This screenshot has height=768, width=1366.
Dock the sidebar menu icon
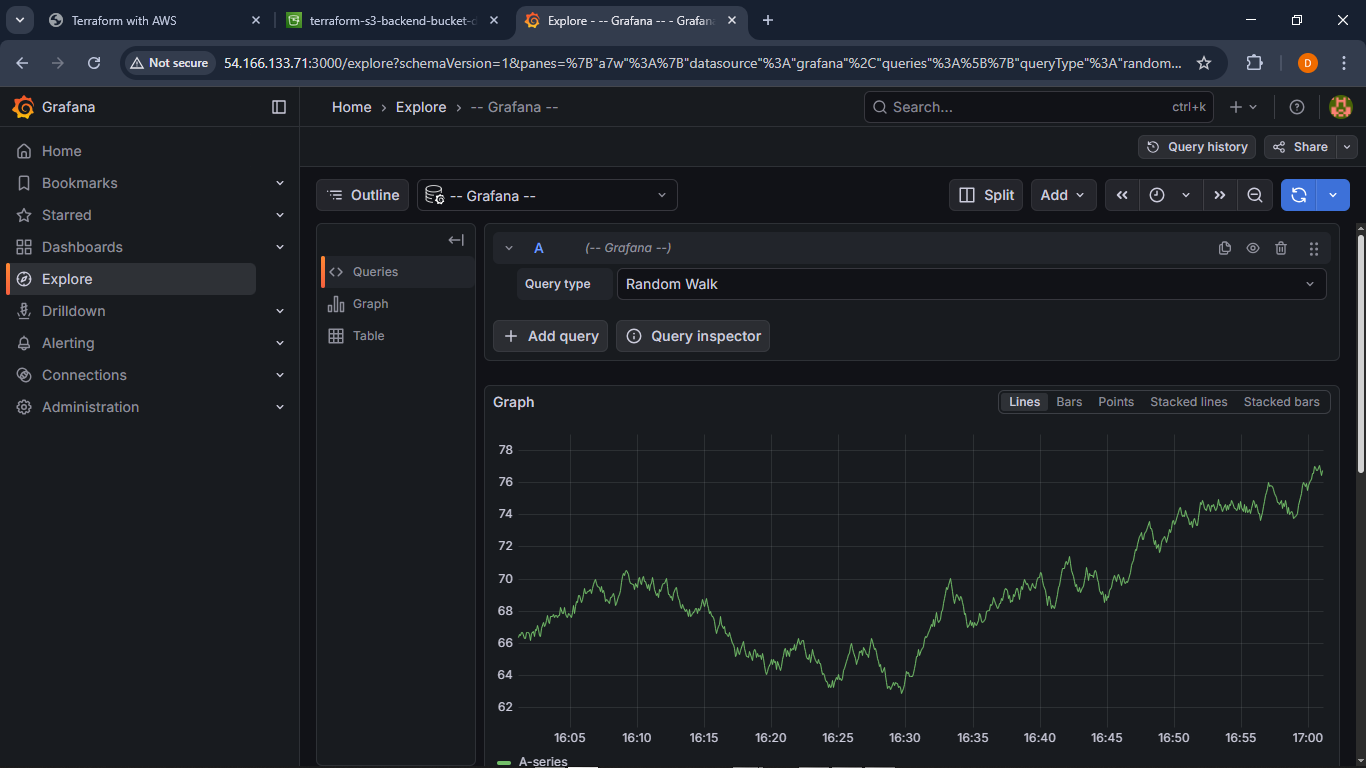(x=279, y=107)
